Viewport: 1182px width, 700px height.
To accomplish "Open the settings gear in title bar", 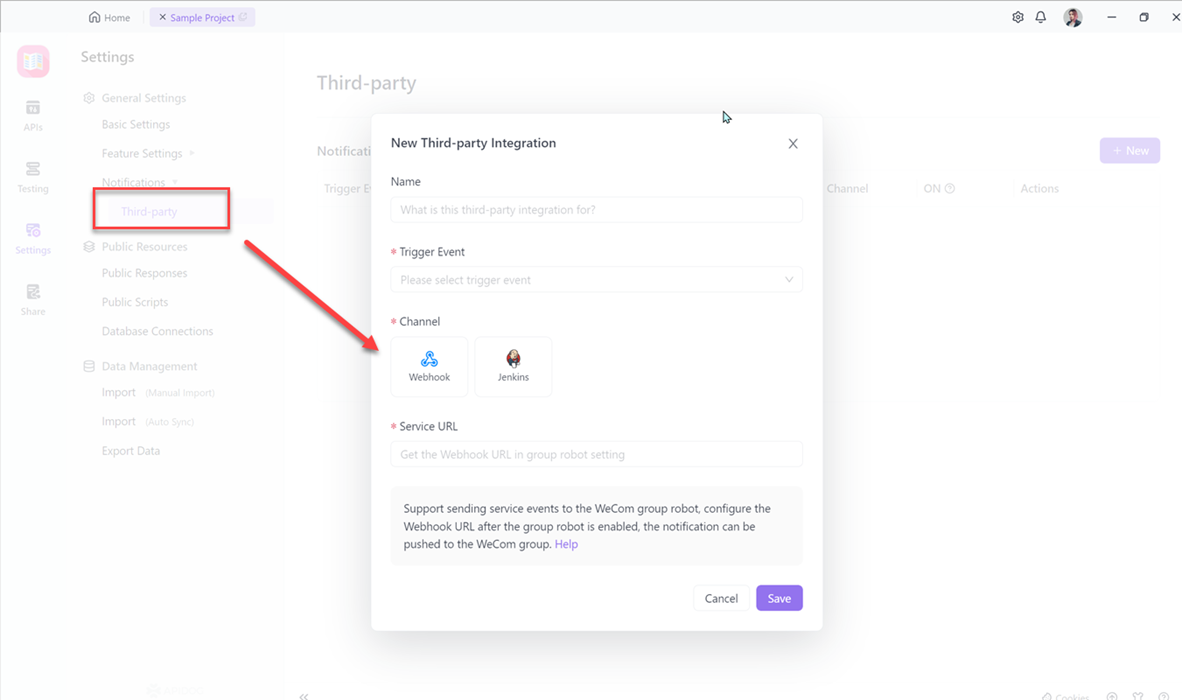I will pos(1018,17).
